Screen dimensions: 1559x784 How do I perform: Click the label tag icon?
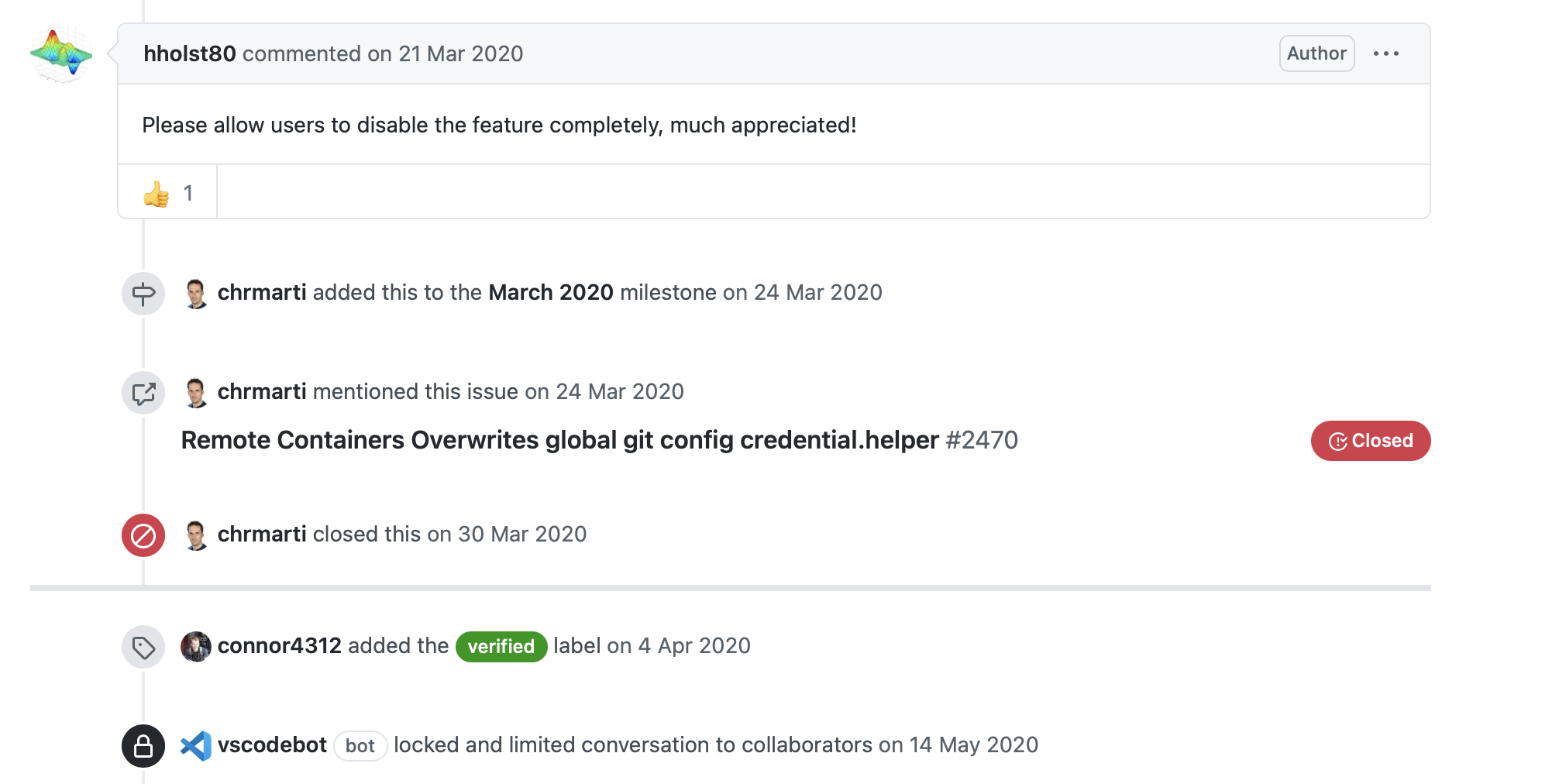[x=143, y=647]
